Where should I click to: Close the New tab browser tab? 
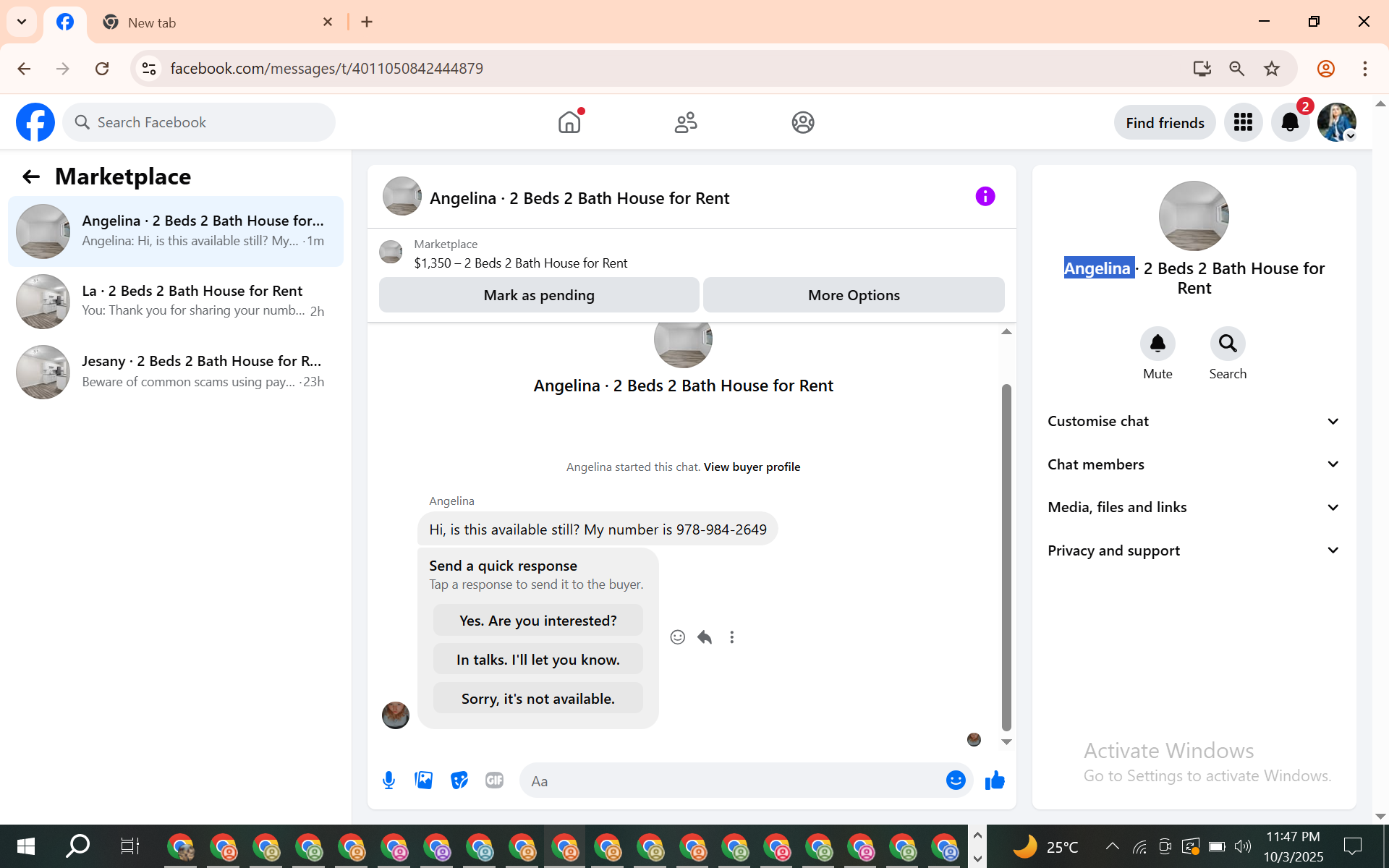pyautogui.click(x=328, y=22)
